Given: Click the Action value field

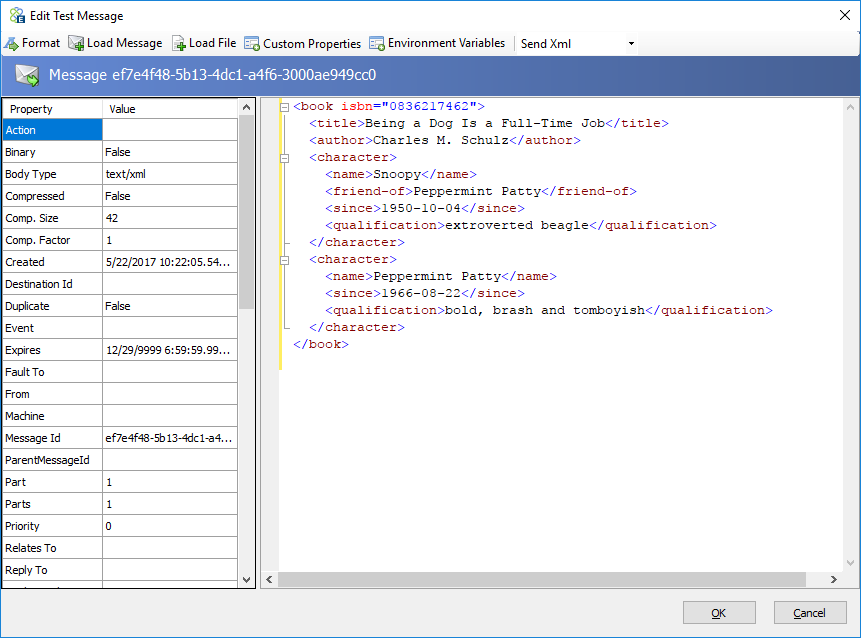Looking at the screenshot, I should click(170, 130).
